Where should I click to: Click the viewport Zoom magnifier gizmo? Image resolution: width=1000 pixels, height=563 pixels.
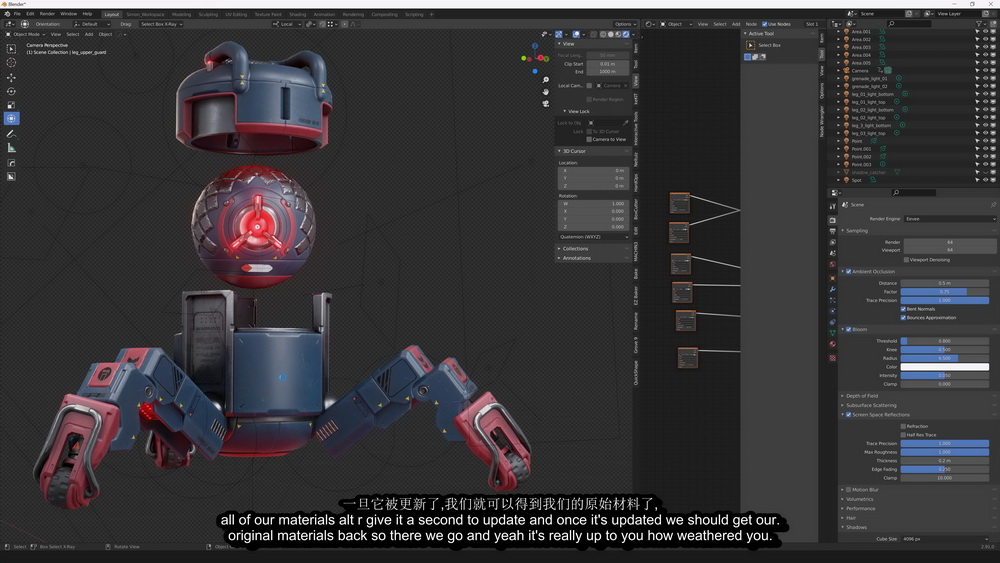point(545,80)
